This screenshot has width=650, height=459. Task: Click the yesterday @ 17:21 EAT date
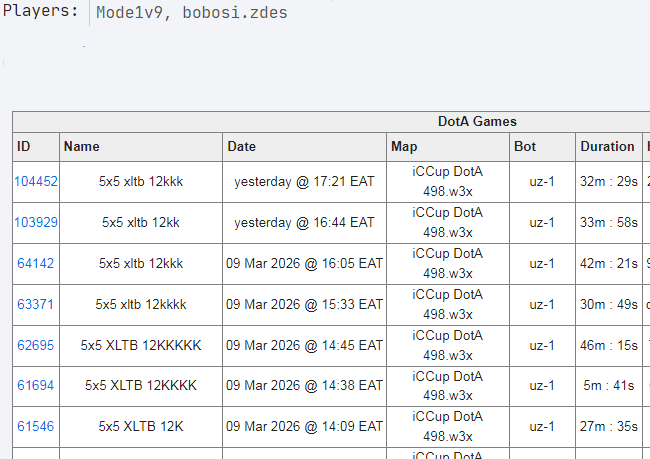pyautogui.click(x=304, y=182)
